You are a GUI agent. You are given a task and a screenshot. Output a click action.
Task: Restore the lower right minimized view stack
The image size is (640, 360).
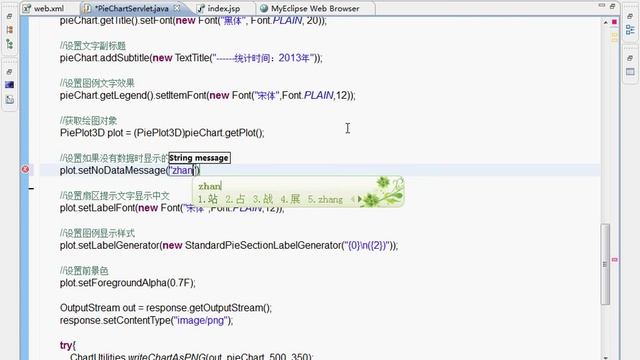[x=630, y=58]
